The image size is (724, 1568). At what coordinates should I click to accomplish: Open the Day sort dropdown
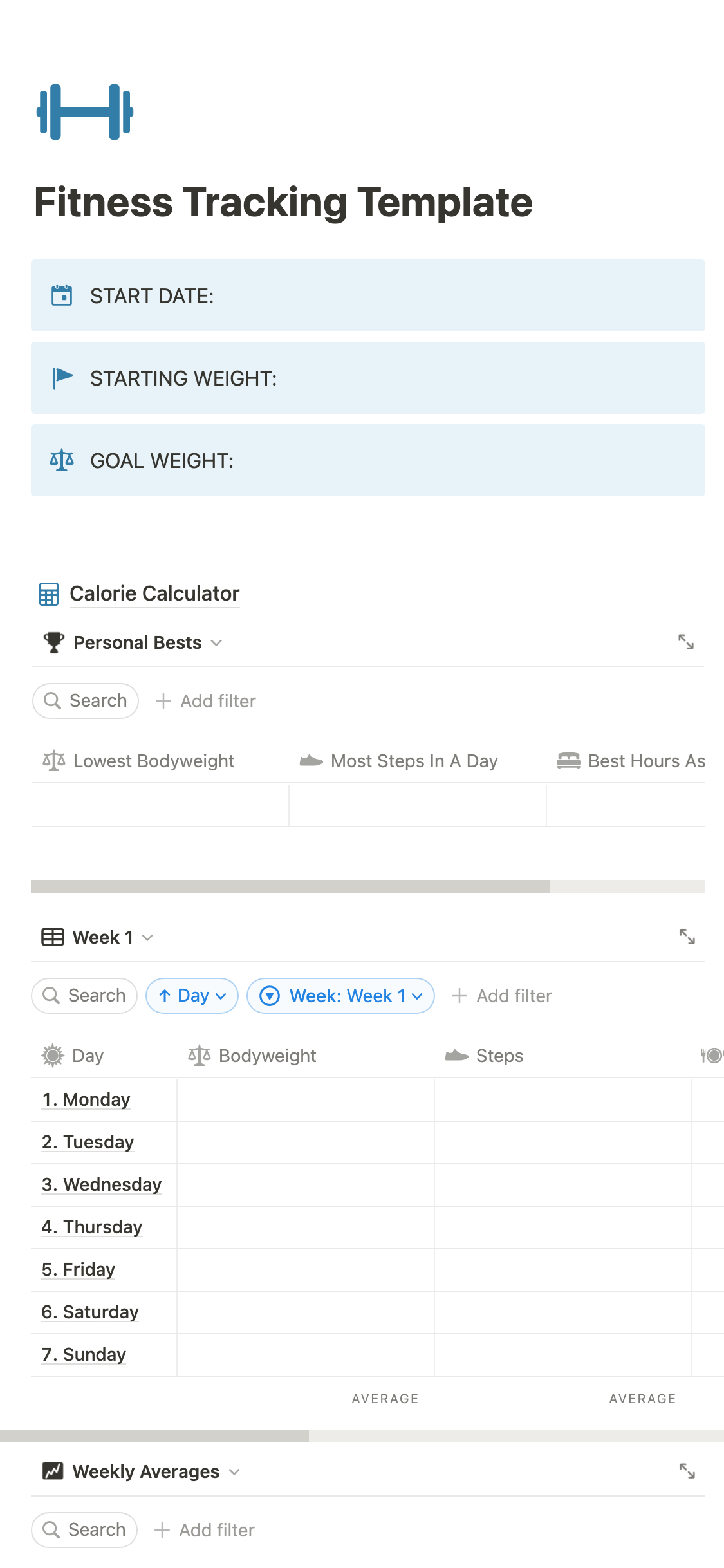tap(192, 996)
